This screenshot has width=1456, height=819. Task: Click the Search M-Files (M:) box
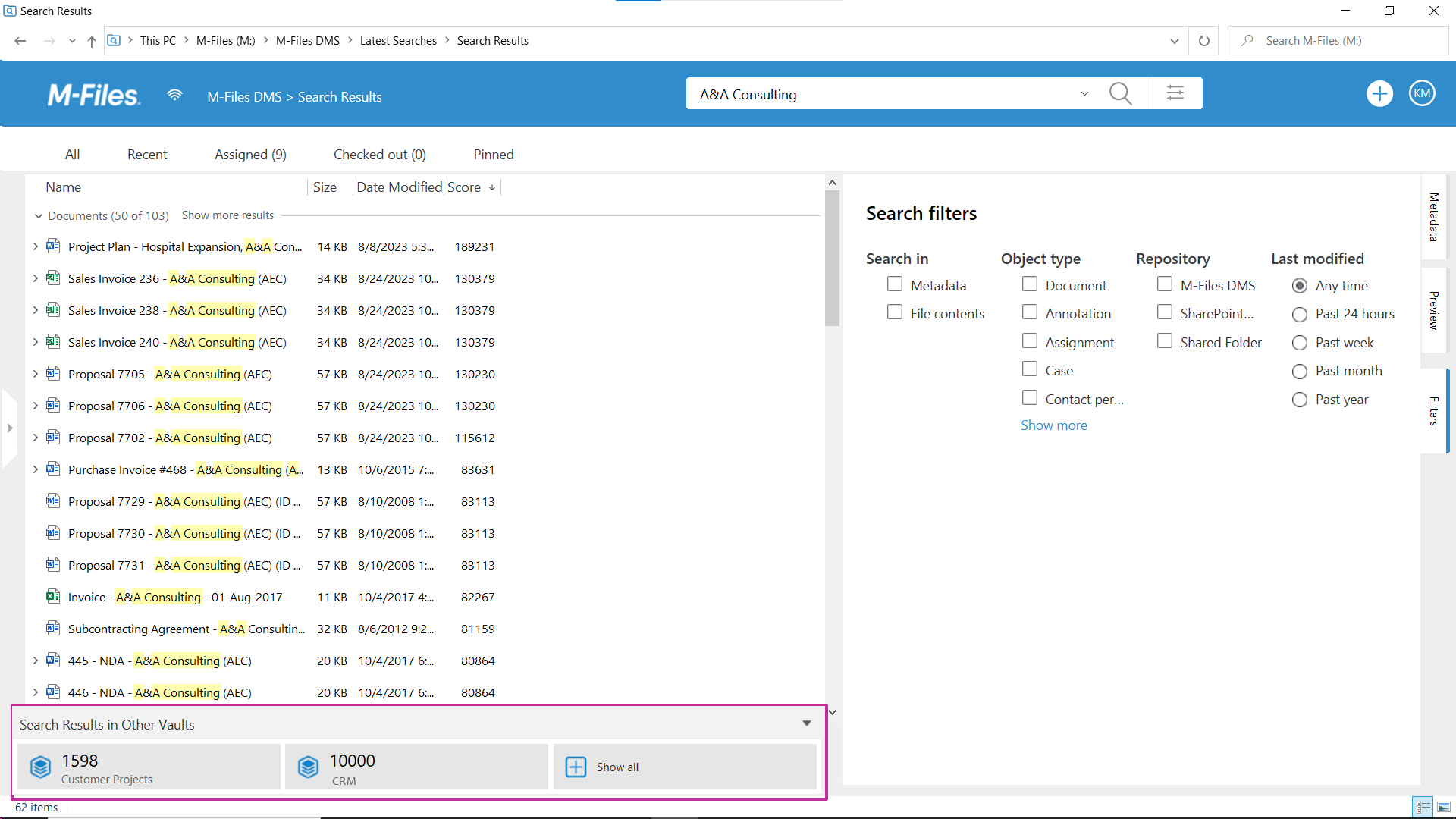pos(1338,41)
